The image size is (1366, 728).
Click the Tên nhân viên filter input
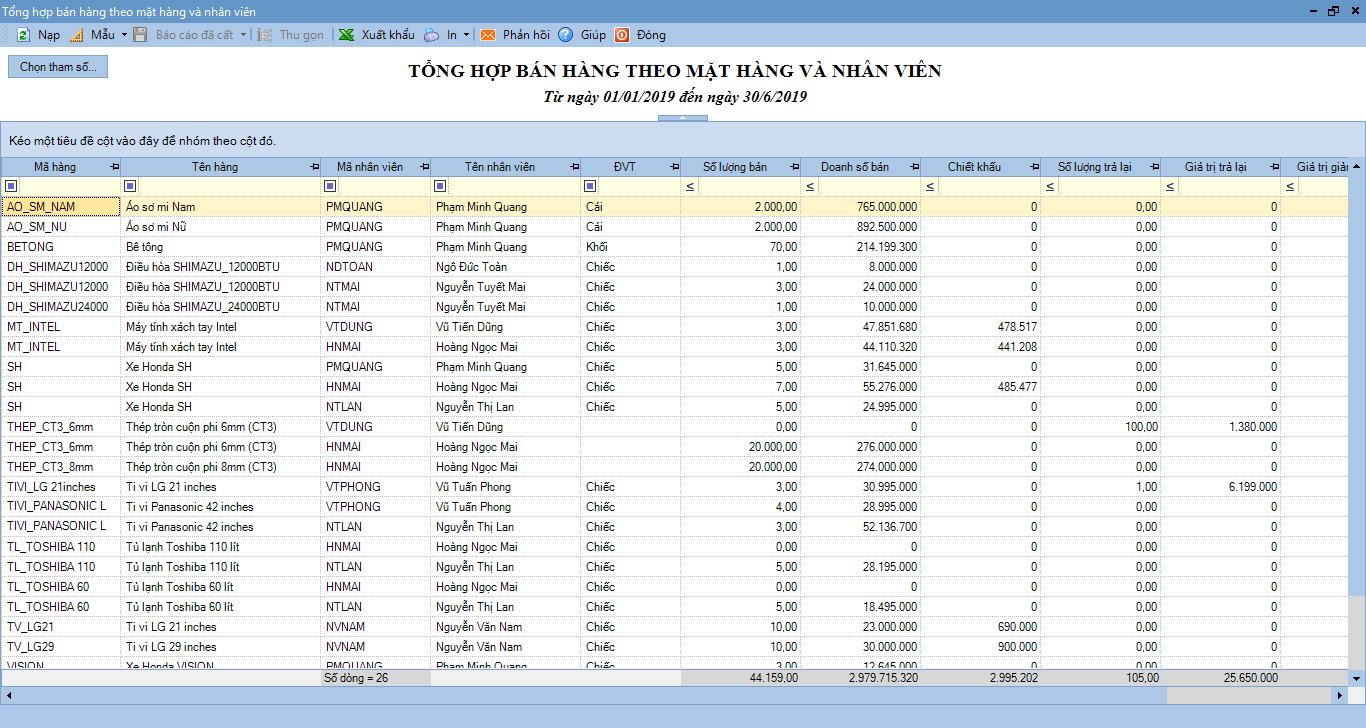[514, 186]
